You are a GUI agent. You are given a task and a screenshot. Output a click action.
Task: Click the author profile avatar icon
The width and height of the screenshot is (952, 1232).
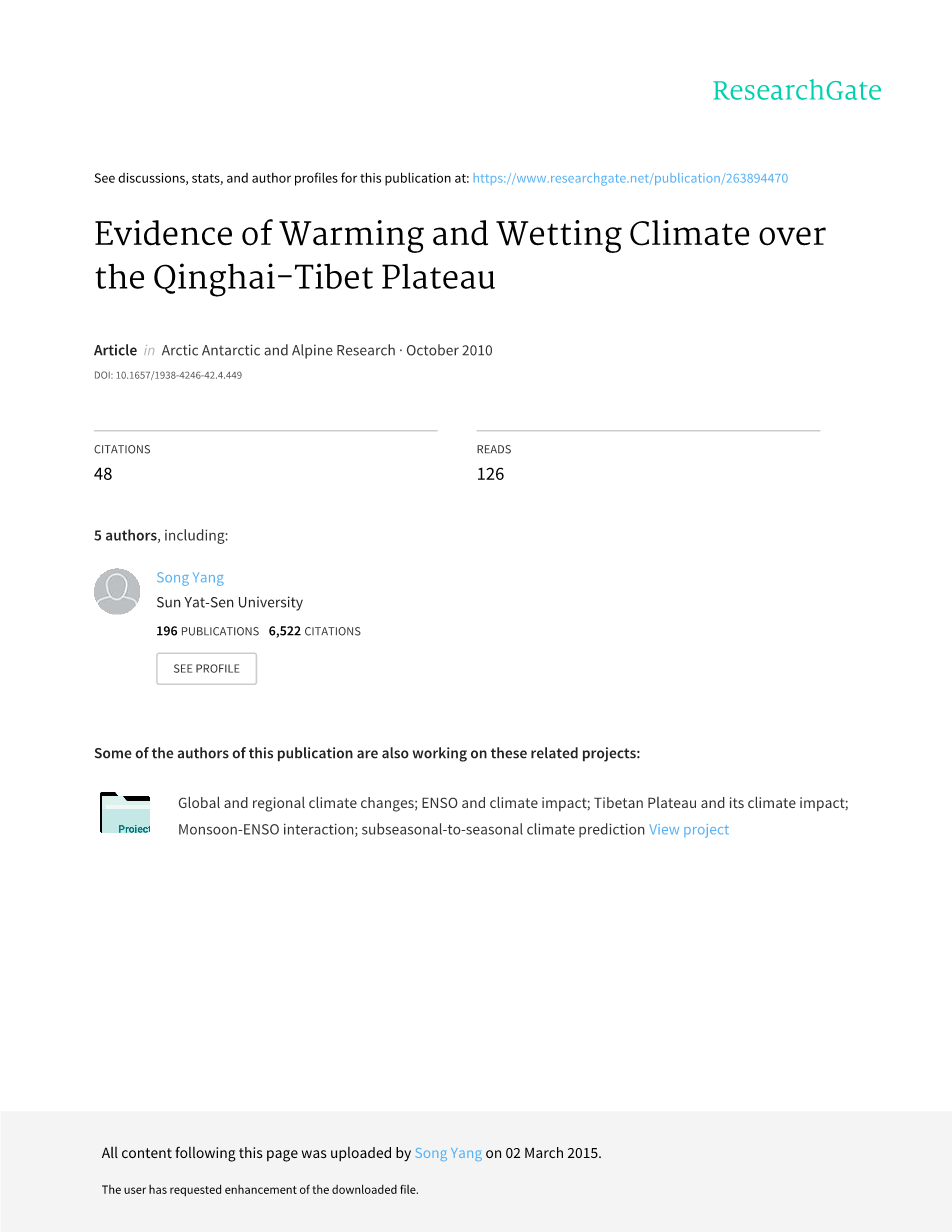pos(117,591)
